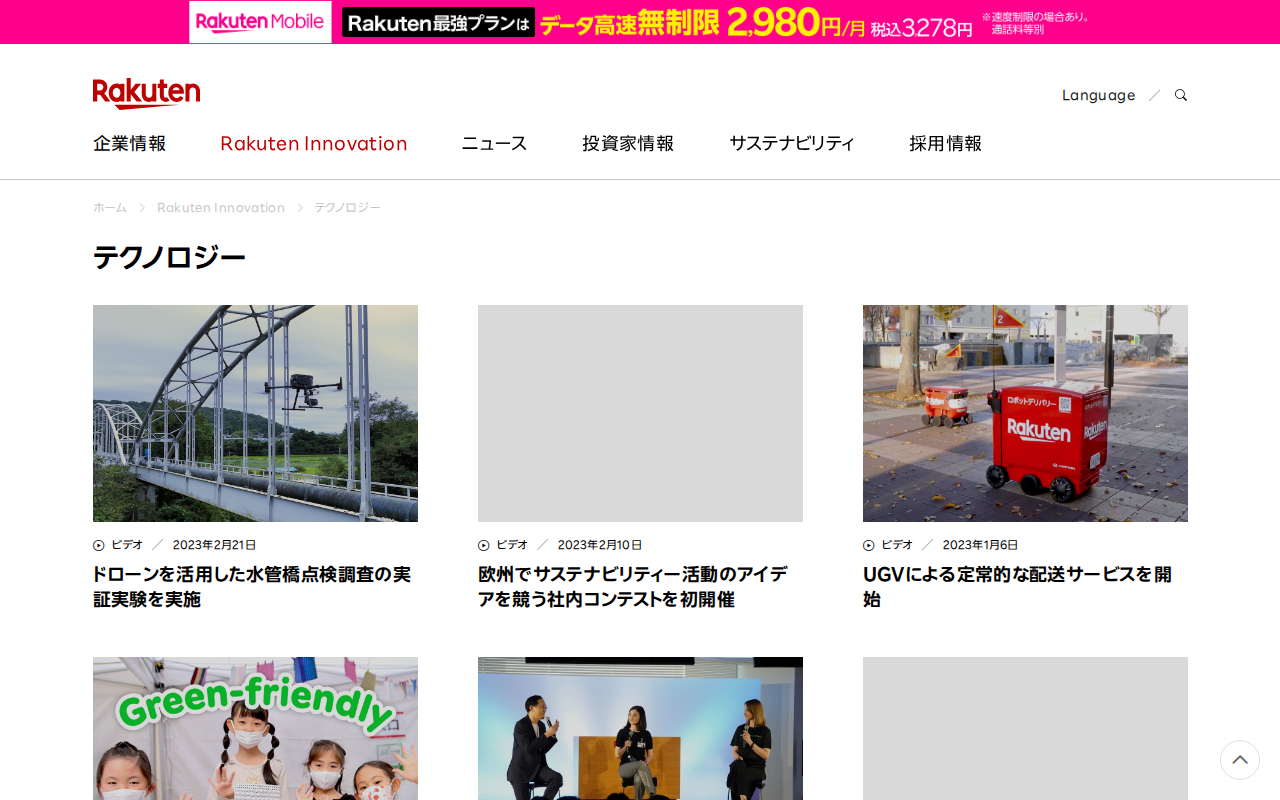
Task: Click the ビデオ label next to 2023年2月10日
Action: (x=512, y=545)
